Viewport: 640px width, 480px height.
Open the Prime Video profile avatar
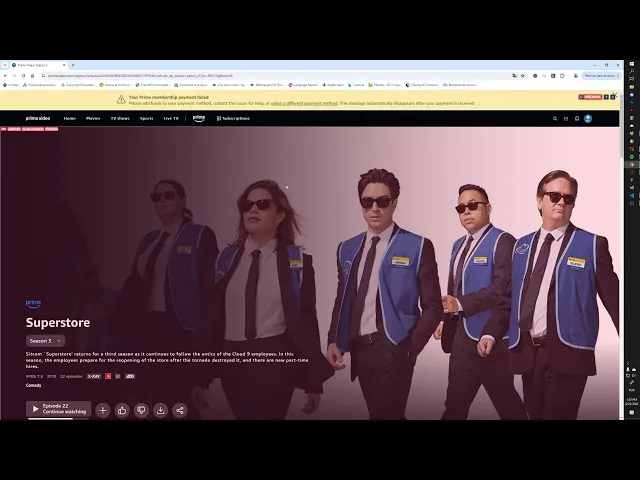click(588, 118)
